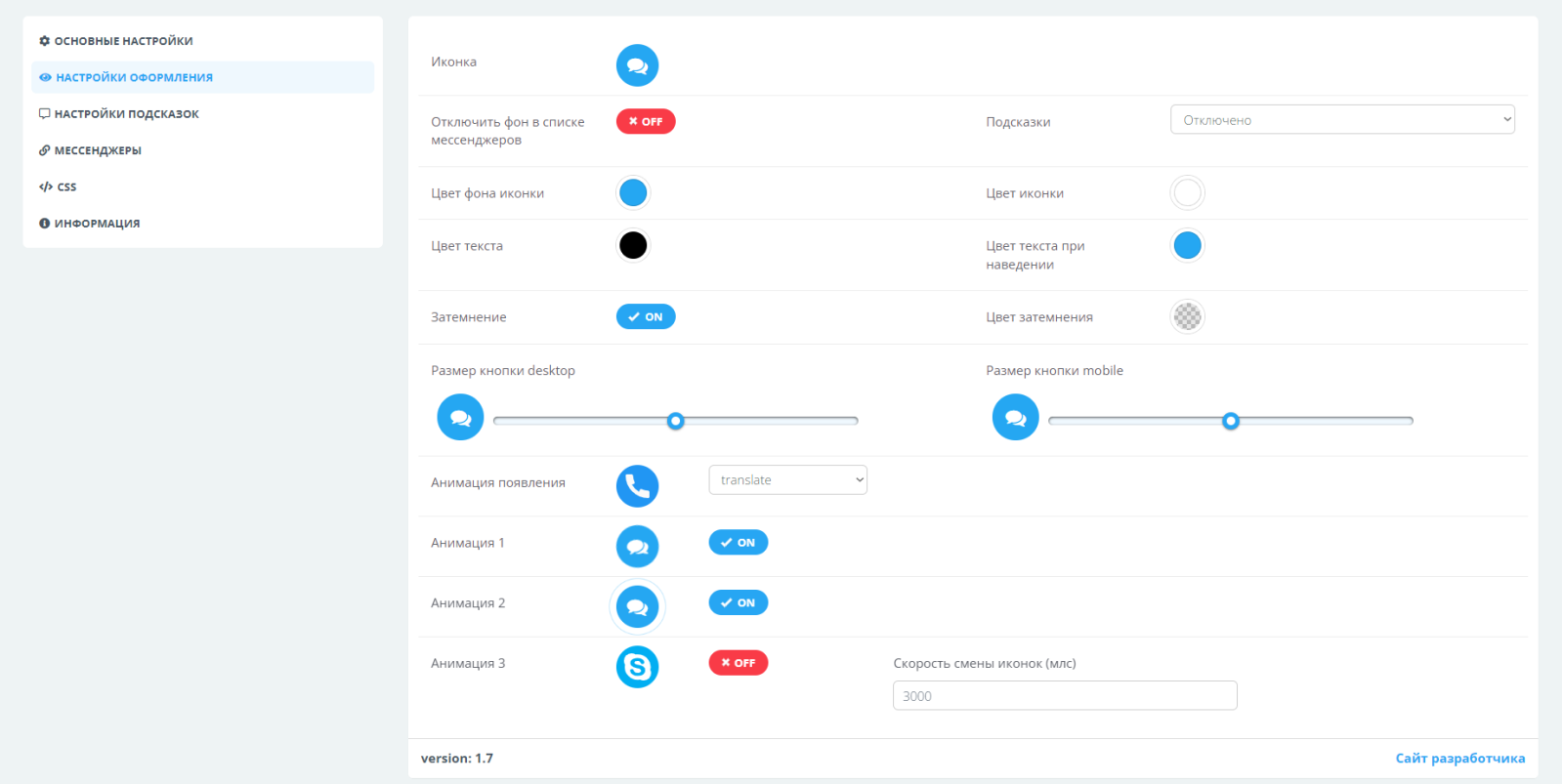This screenshot has height=784, width=1563.
Task: Click info icon beside Информация
Action: [x=44, y=224]
